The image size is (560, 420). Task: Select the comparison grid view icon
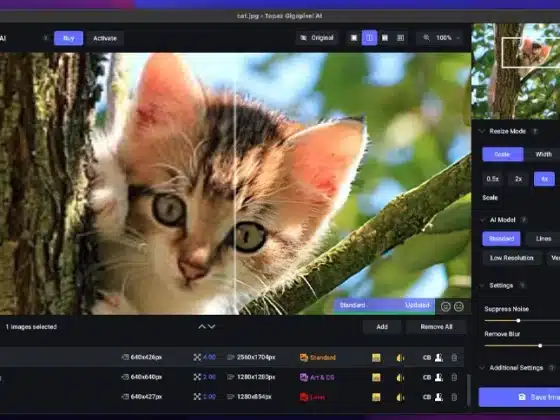tap(401, 38)
